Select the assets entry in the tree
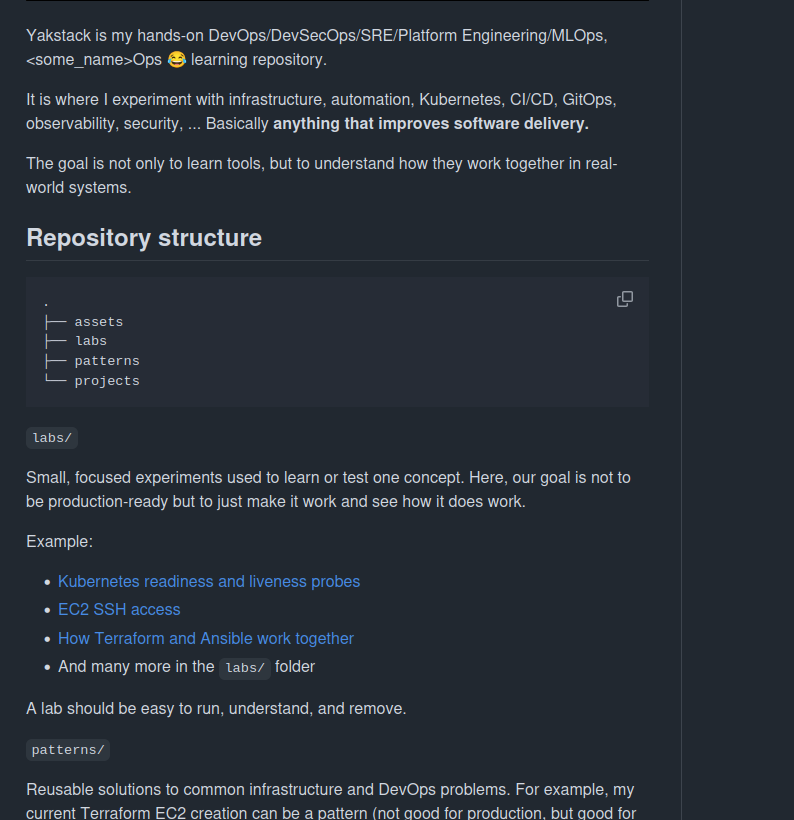The width and height of the screenshot is (794, 820). 99,322
